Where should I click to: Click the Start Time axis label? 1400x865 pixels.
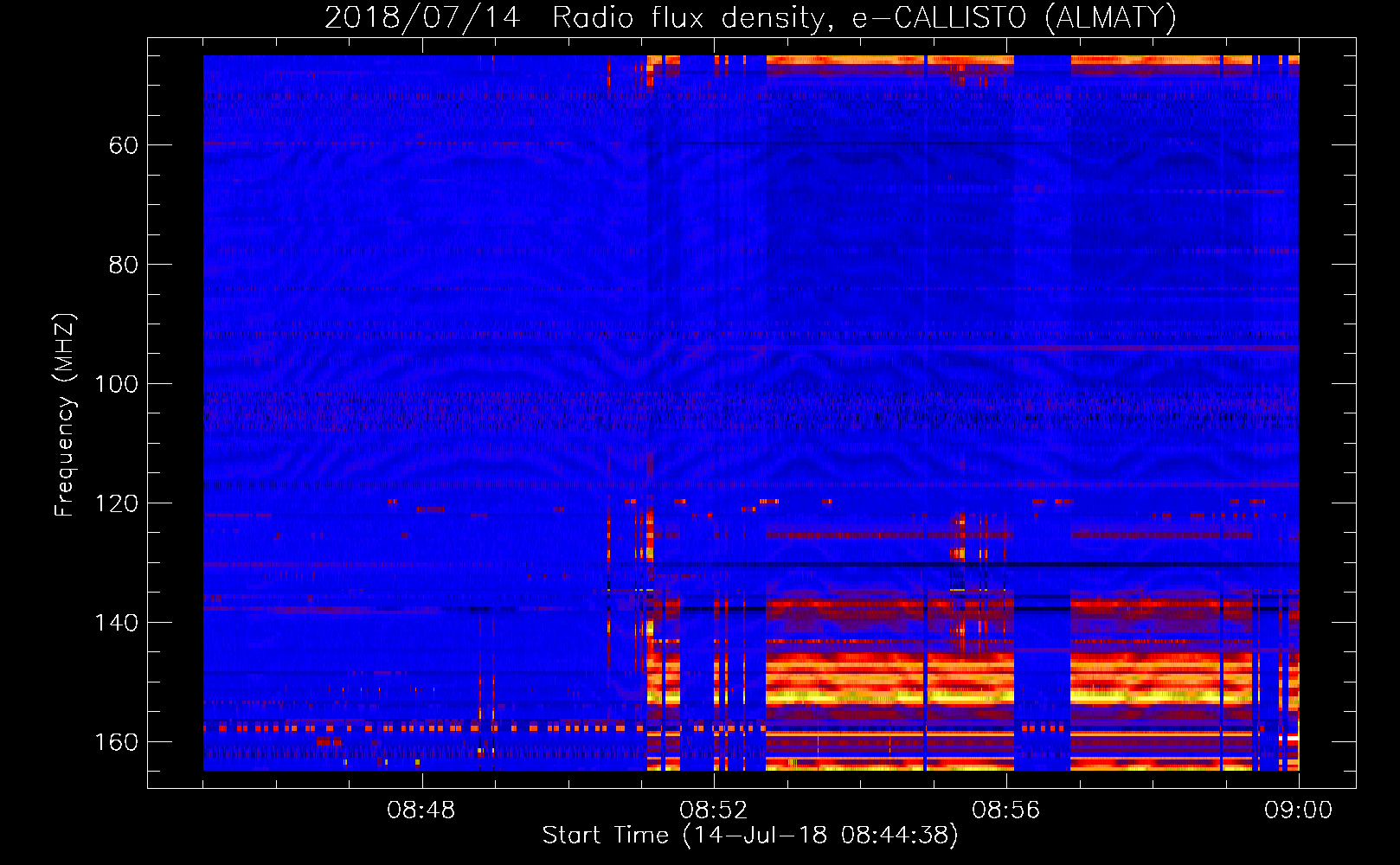[x=750, y=836]
